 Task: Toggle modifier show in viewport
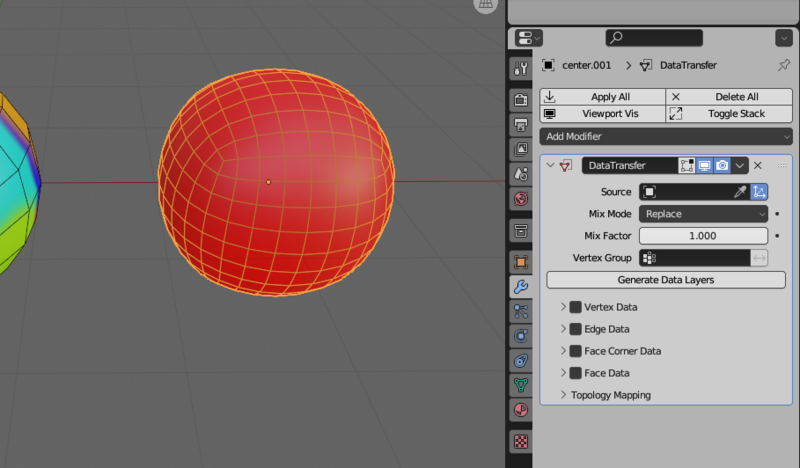pos(705,165)
